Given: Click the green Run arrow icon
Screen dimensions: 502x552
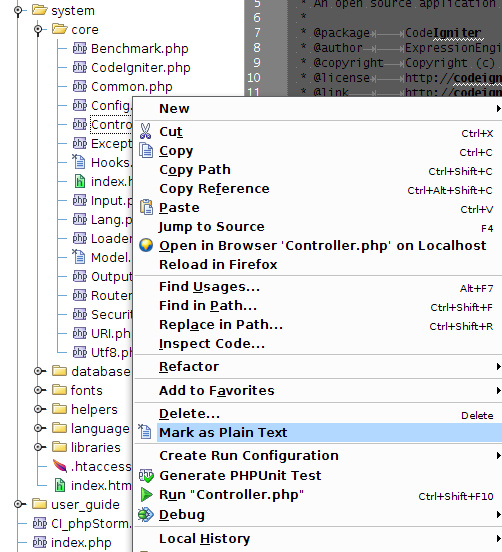Looking at the screenshot, I should 146,495.
